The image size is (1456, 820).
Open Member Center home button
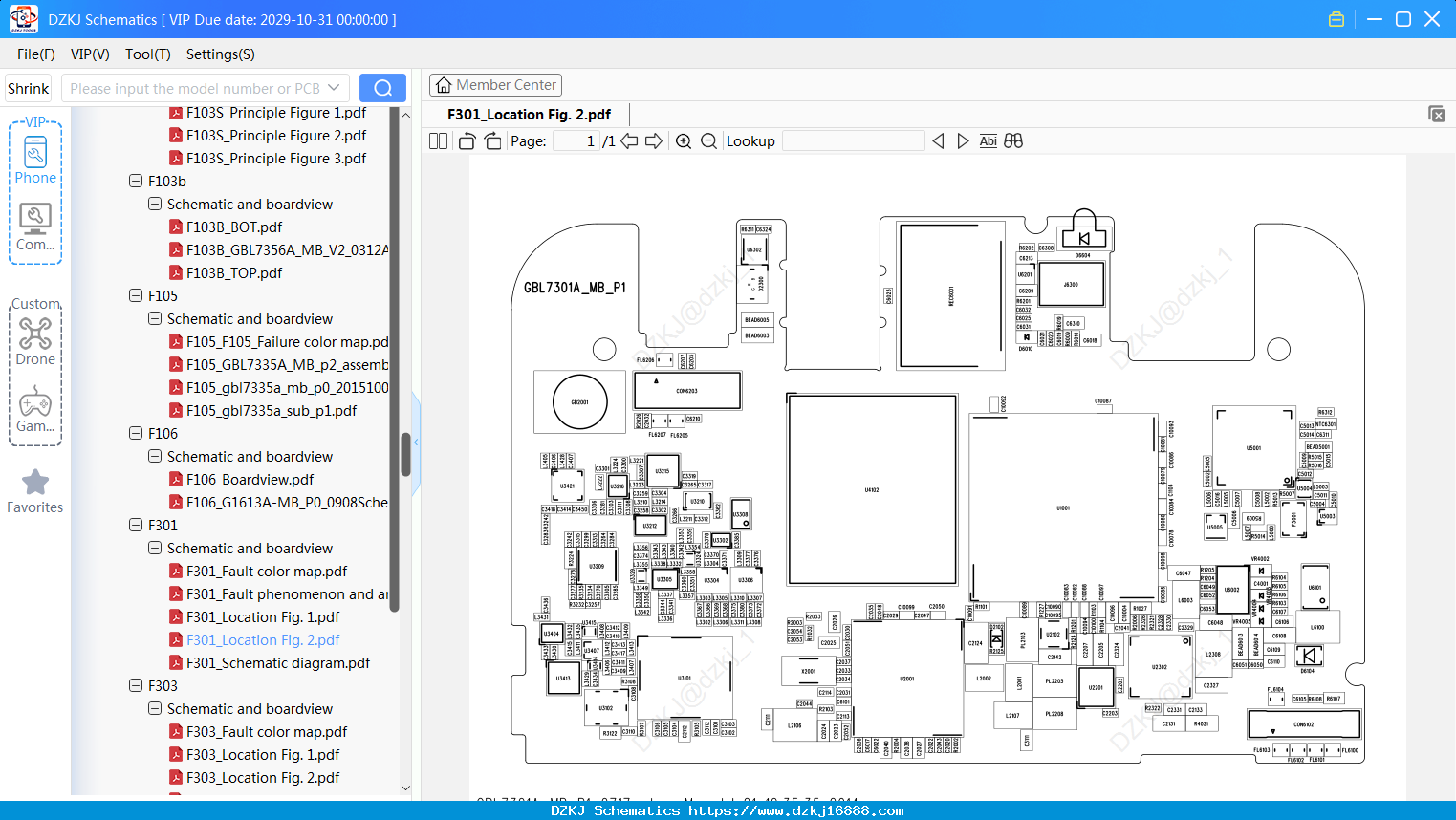pyautogui.click(x=495, y=85)
